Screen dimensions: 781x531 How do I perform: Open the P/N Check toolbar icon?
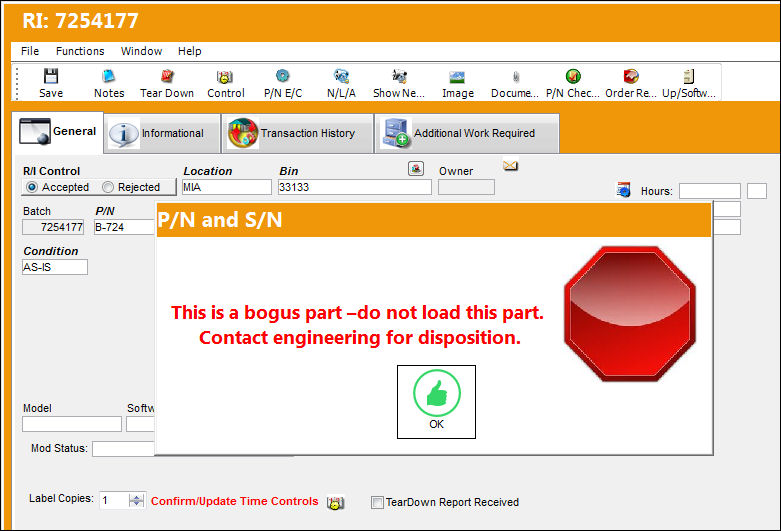[x=573, y=76]
